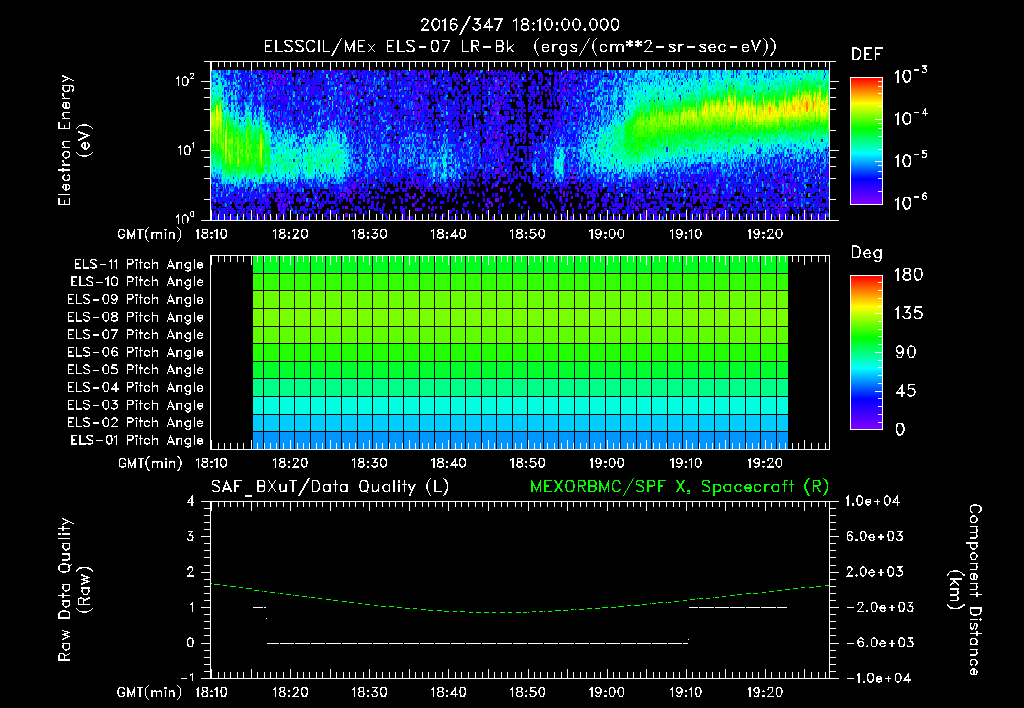
Task: Click the 4 tick on Raw Data Quality axis
Action: 191,501
